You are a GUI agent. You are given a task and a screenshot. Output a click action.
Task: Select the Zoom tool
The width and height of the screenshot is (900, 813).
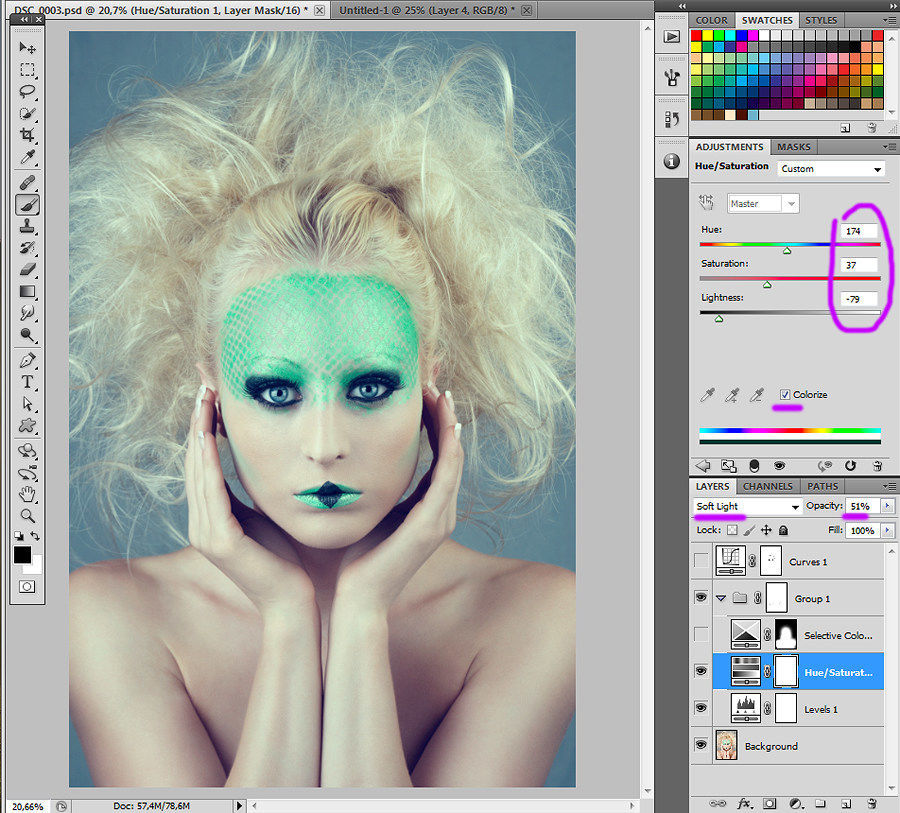point(27,516)
